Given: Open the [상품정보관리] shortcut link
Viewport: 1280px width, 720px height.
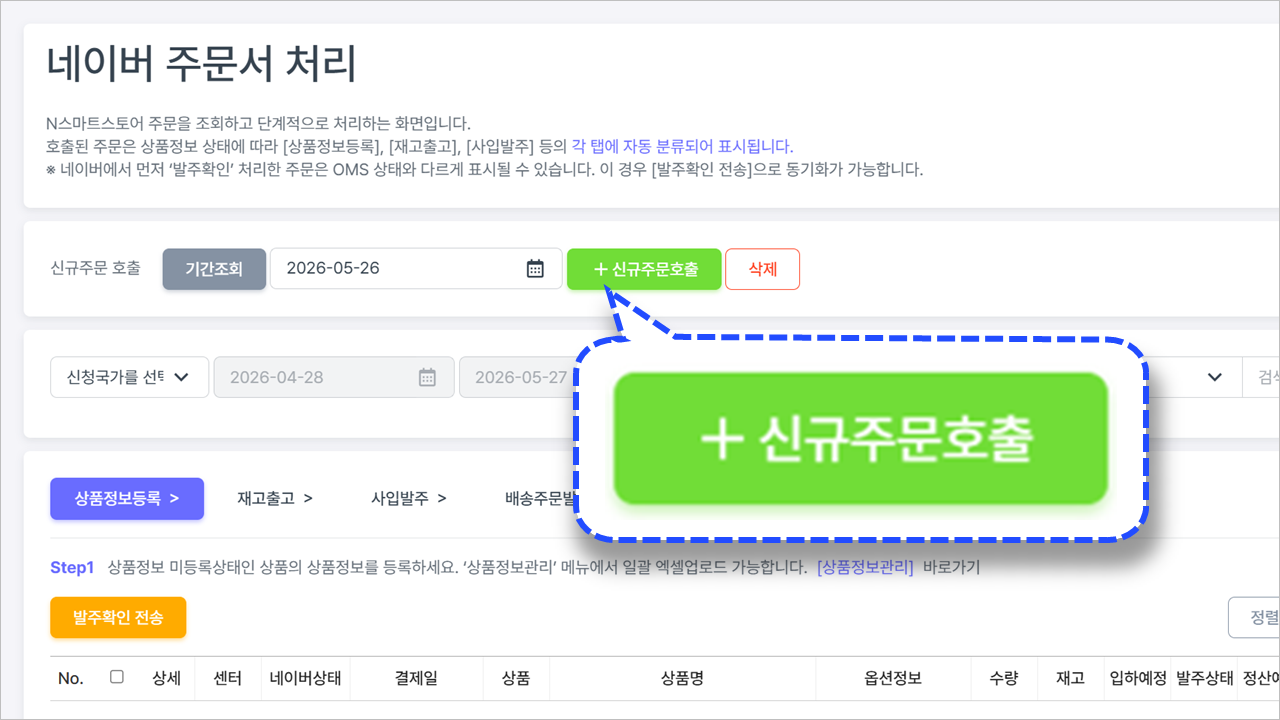Looking at the screenshot, I should tap(865, 568).
